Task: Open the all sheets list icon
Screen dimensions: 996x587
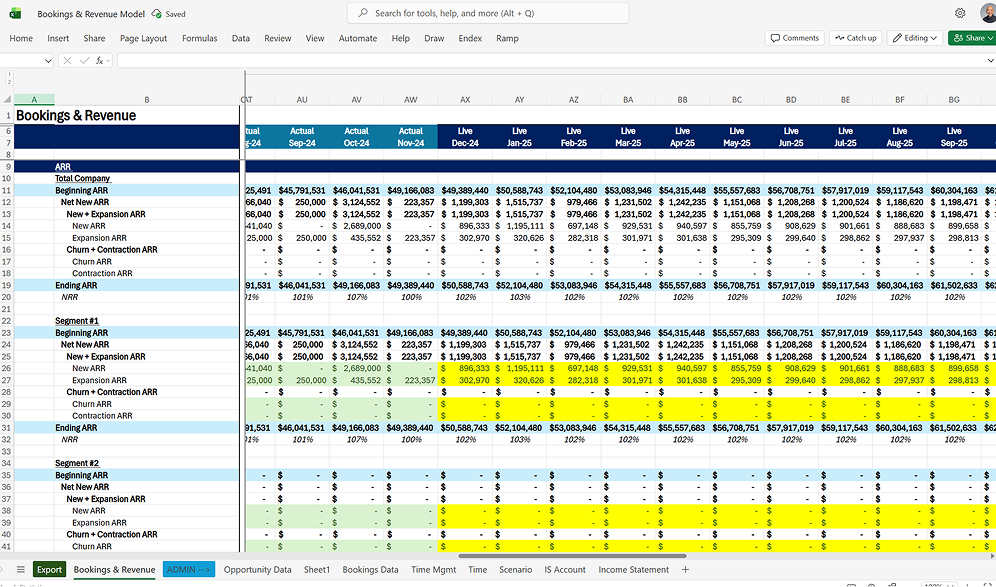Action: click(x=20, y=569)
